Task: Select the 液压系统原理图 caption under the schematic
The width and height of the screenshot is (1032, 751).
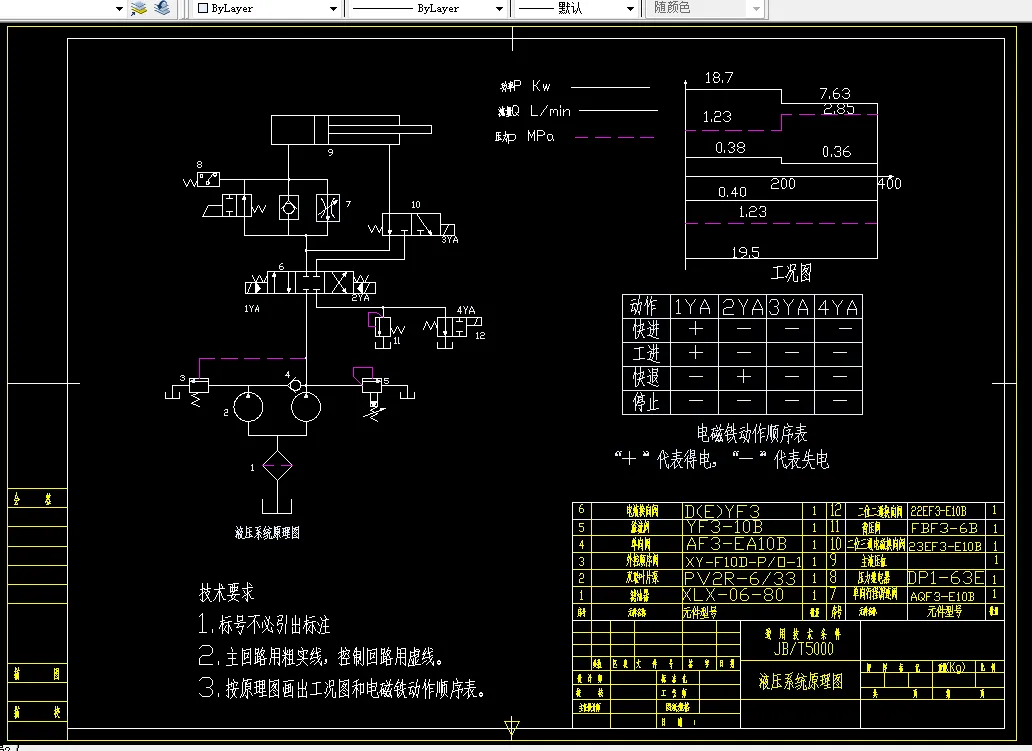Action: tap(267, 532)
